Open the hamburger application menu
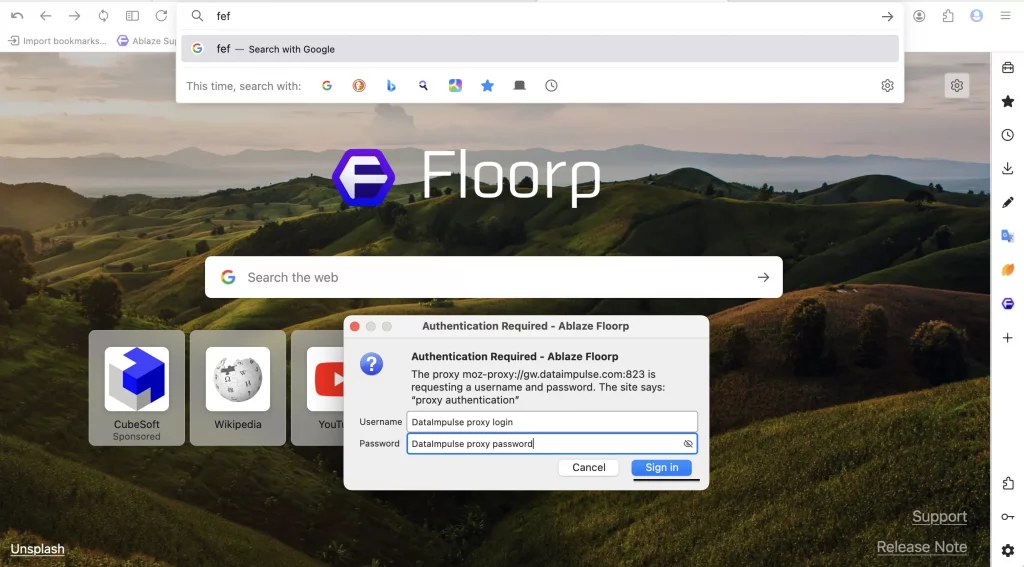 point(1005,16)
